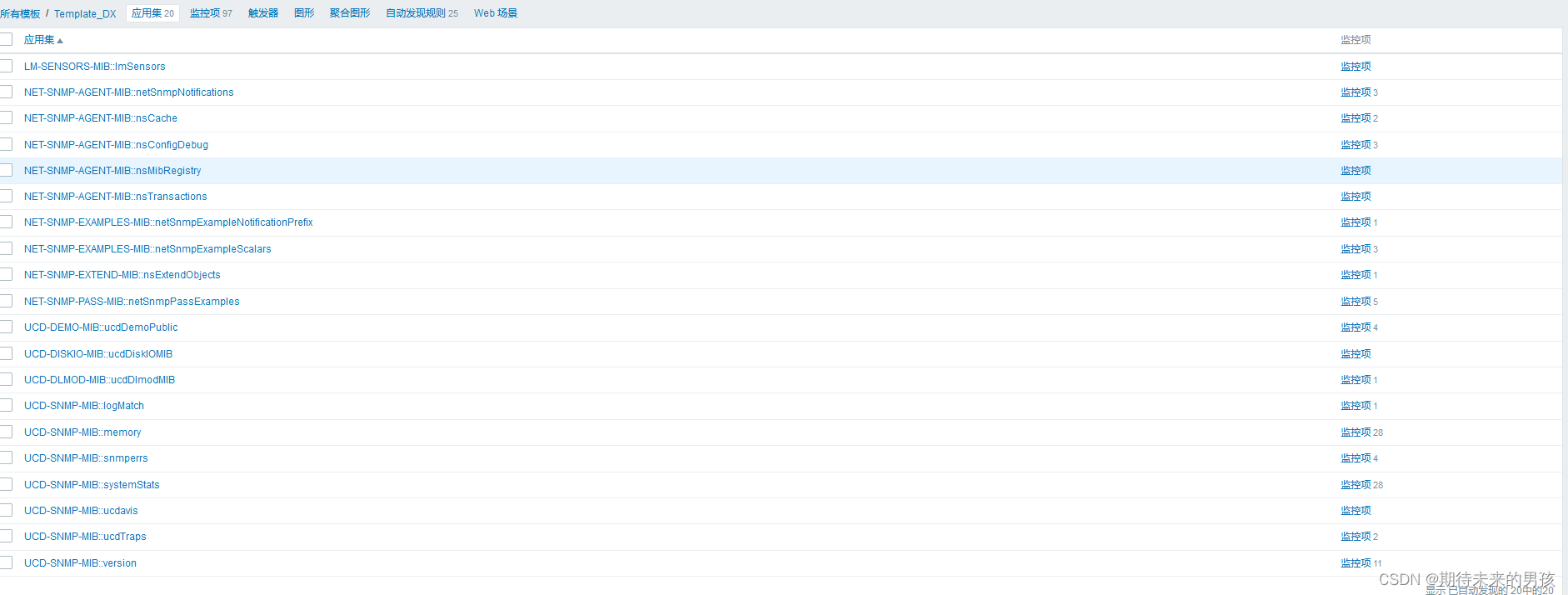Check the netSnmpExampleNotificationPrefix row checkbox
Viewport: 1568px width, 595px height.
(6, 222)
